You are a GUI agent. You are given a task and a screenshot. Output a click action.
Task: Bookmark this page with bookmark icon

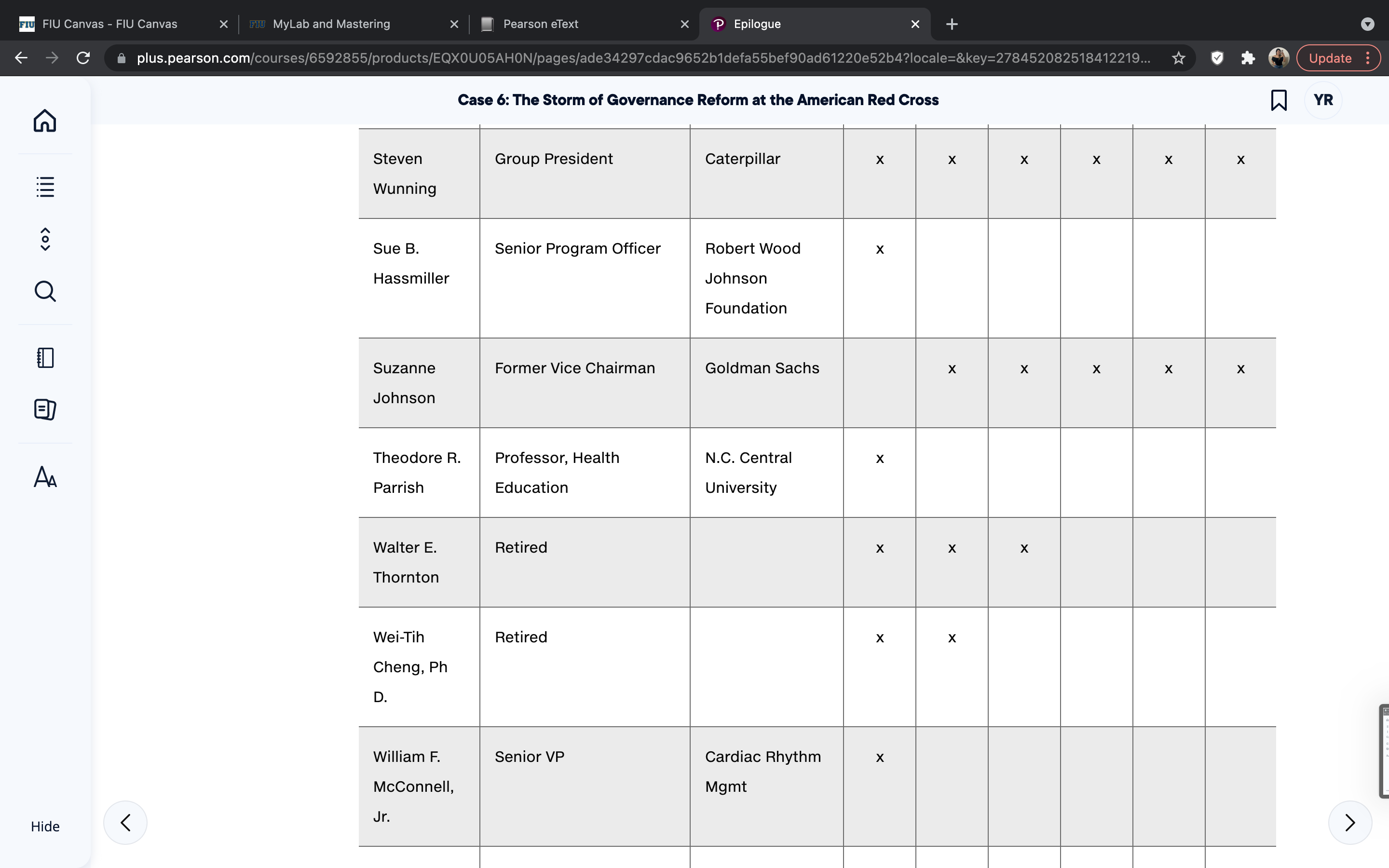point(1278,100)
